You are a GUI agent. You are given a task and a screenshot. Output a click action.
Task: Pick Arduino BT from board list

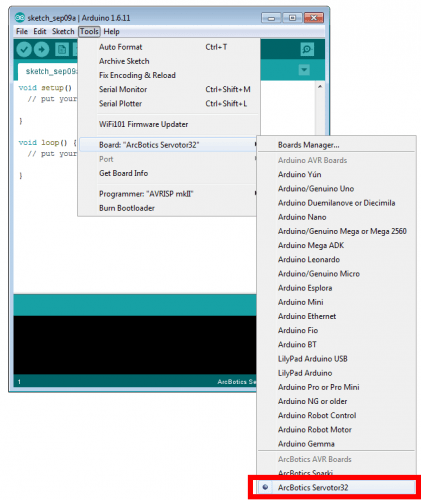coord(337,345)
